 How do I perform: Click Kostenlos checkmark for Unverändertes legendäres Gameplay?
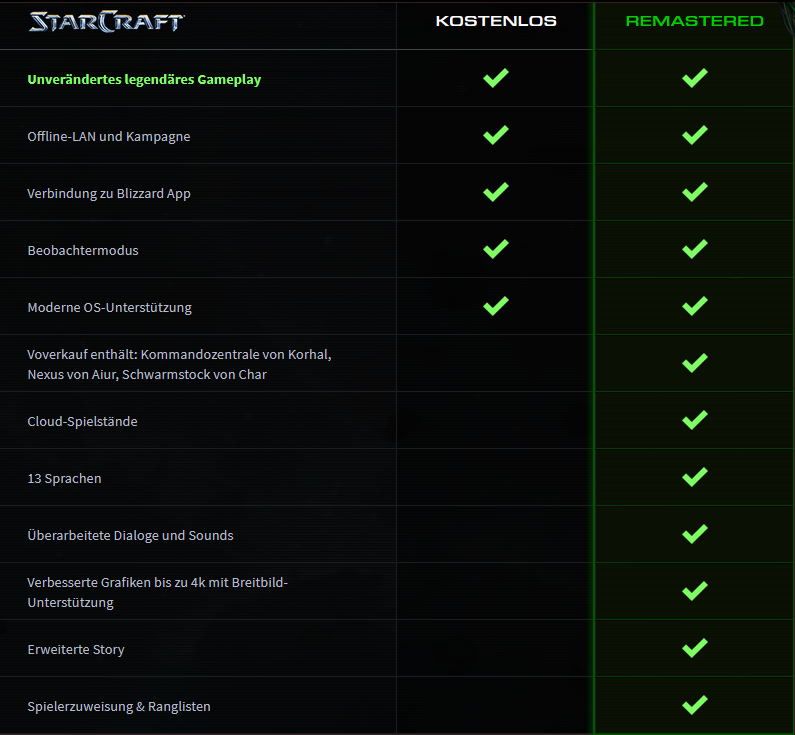click(496, 78)
